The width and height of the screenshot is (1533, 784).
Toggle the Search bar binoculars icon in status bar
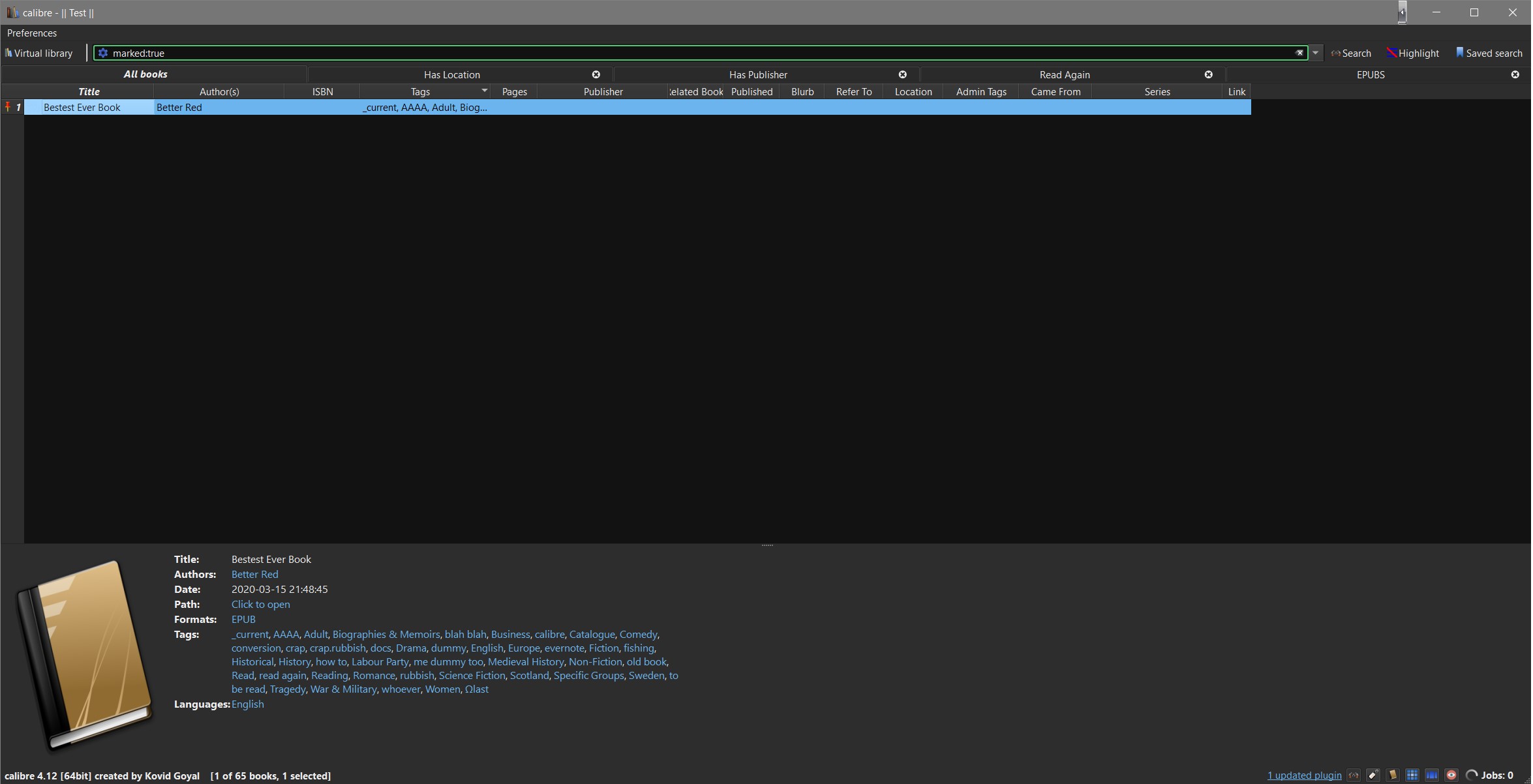1355,776
